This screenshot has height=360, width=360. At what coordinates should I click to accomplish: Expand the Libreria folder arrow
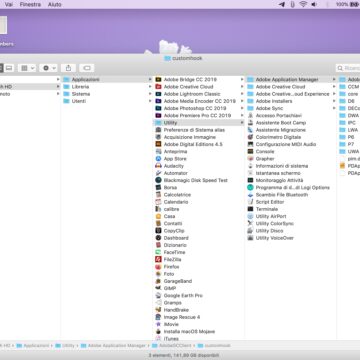150,87
